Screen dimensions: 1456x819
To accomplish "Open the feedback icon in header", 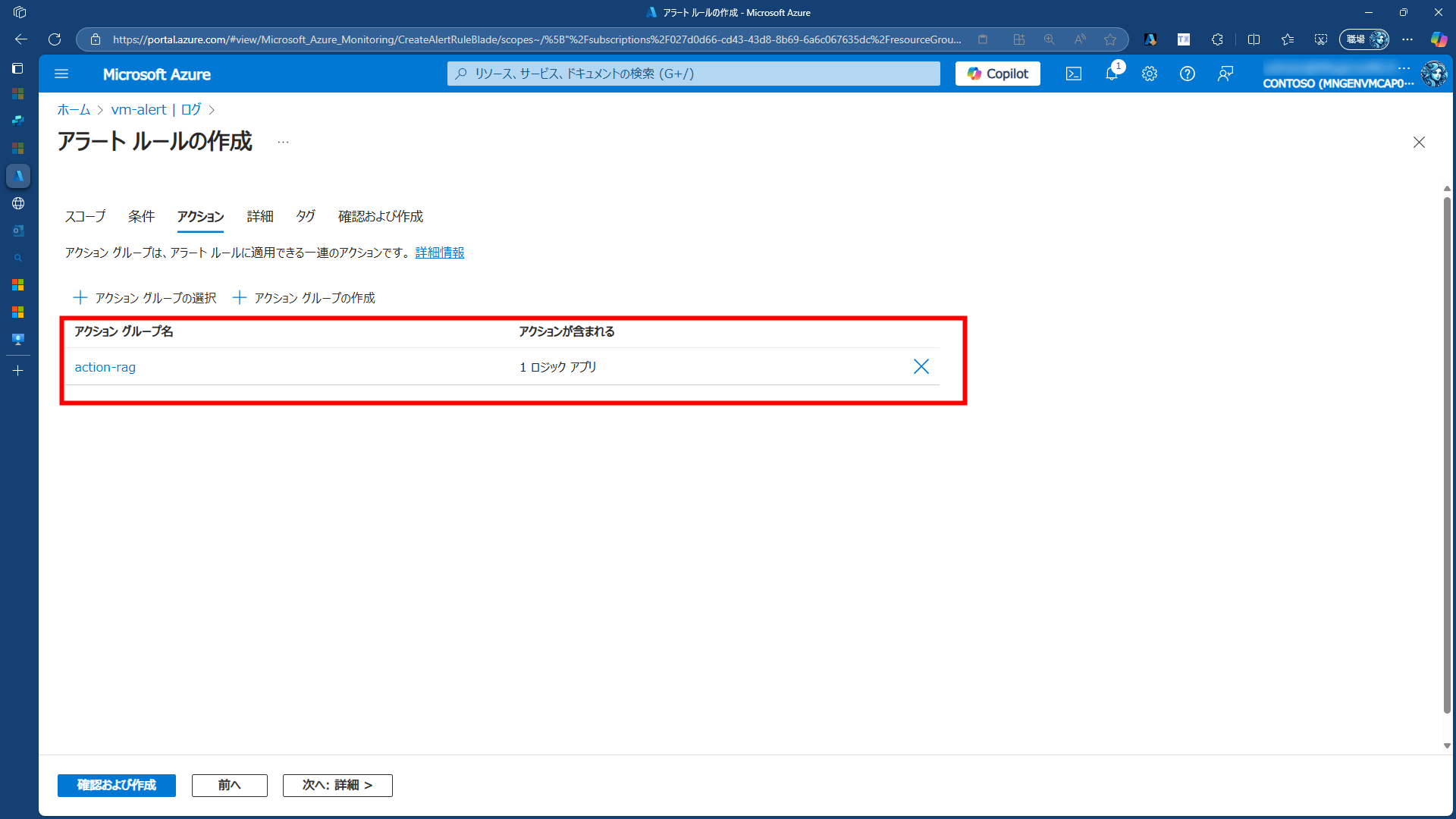I will tap(1225, 74).
